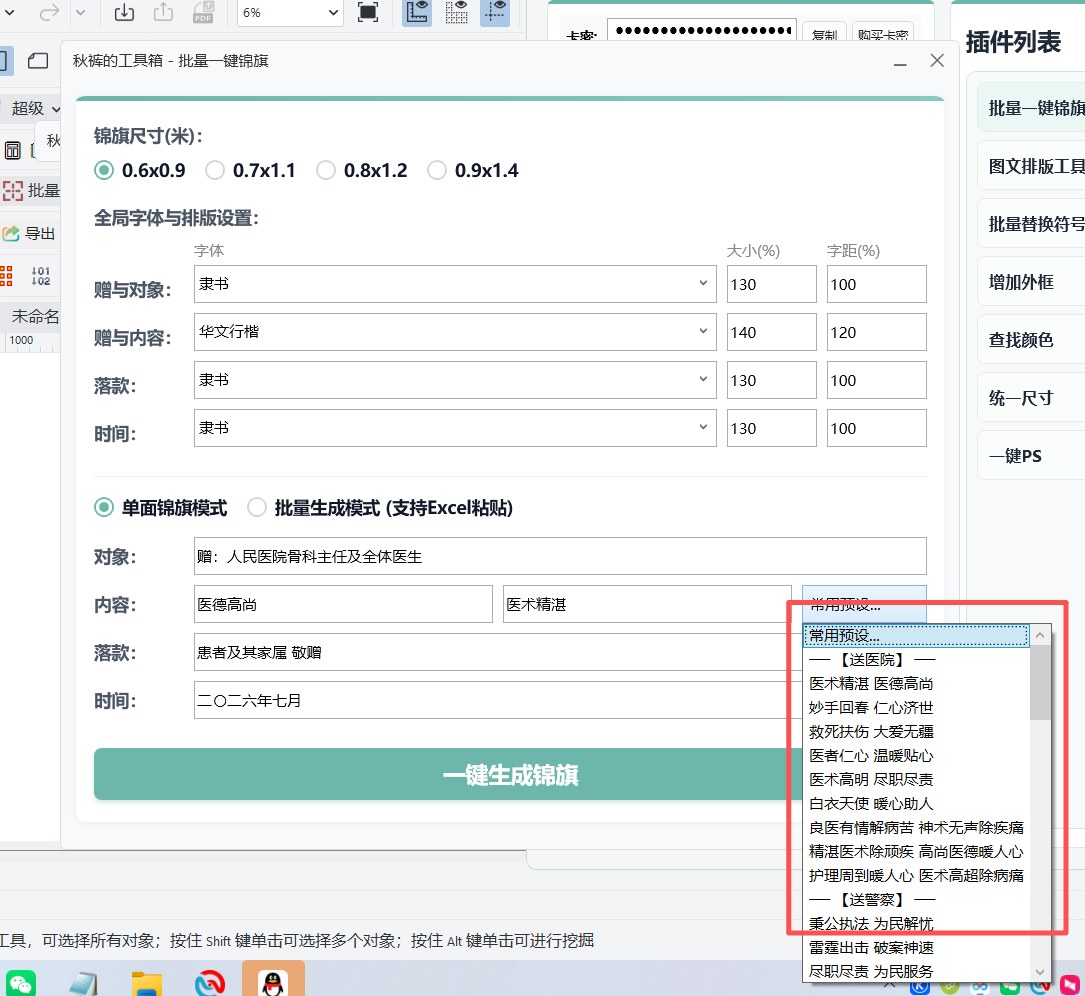Open the 落款 font dropdown in the font settings
1085x996 pixels.
(x=455, y=380)
